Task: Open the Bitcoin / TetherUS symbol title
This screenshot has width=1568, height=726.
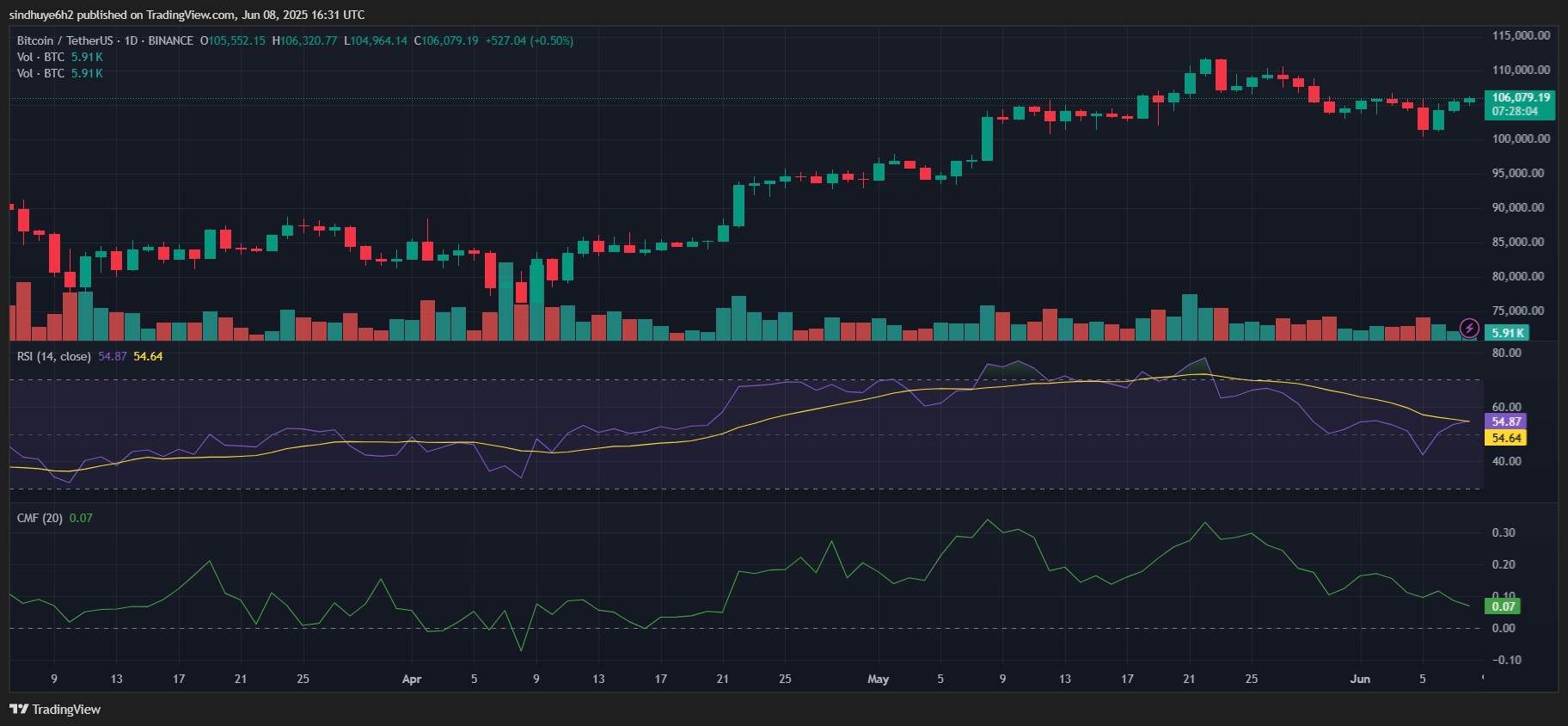Action: [x=65, y=40]
